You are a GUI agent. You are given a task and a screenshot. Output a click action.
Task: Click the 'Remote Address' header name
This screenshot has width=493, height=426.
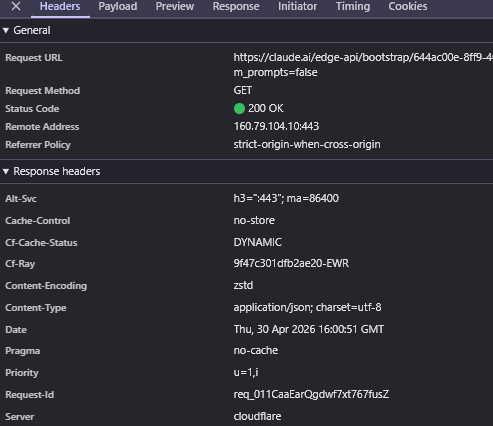(42, 127)
